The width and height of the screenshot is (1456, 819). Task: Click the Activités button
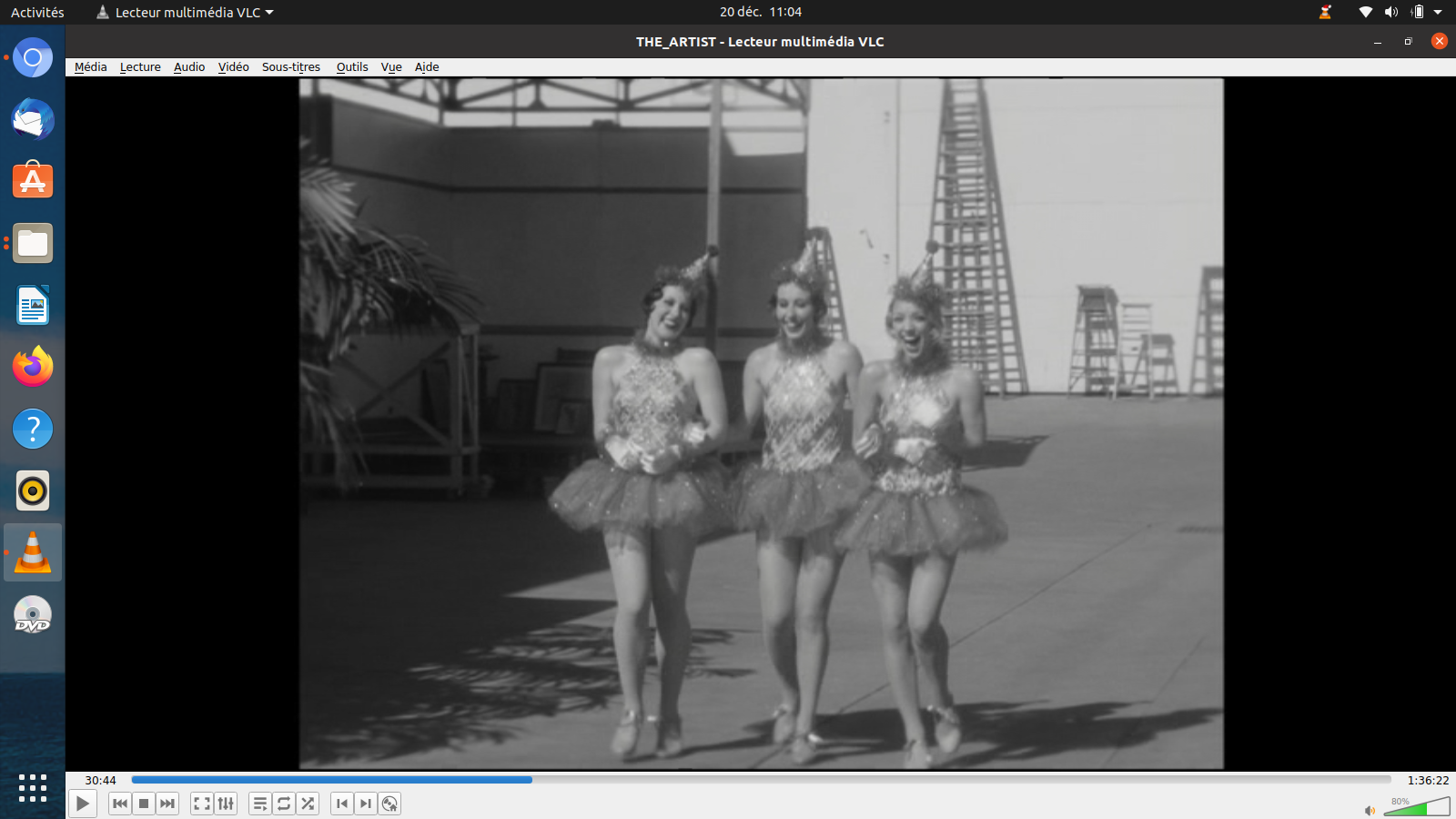pyautogui.click(x=37, y=12)
